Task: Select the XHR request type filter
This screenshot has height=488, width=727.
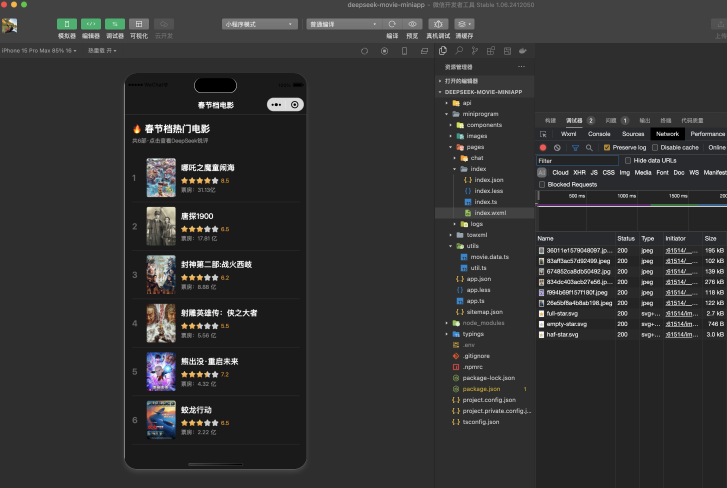Action: point(579,172)
